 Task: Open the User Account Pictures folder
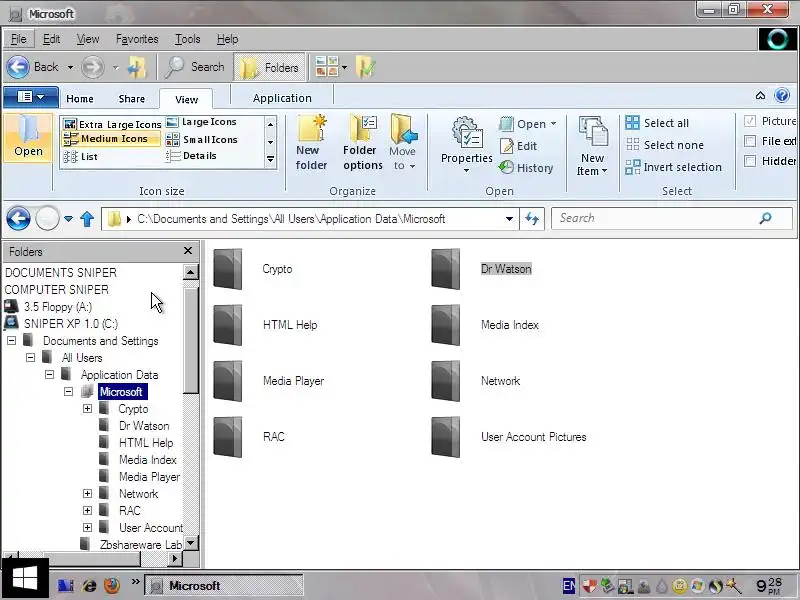point(509,437)
